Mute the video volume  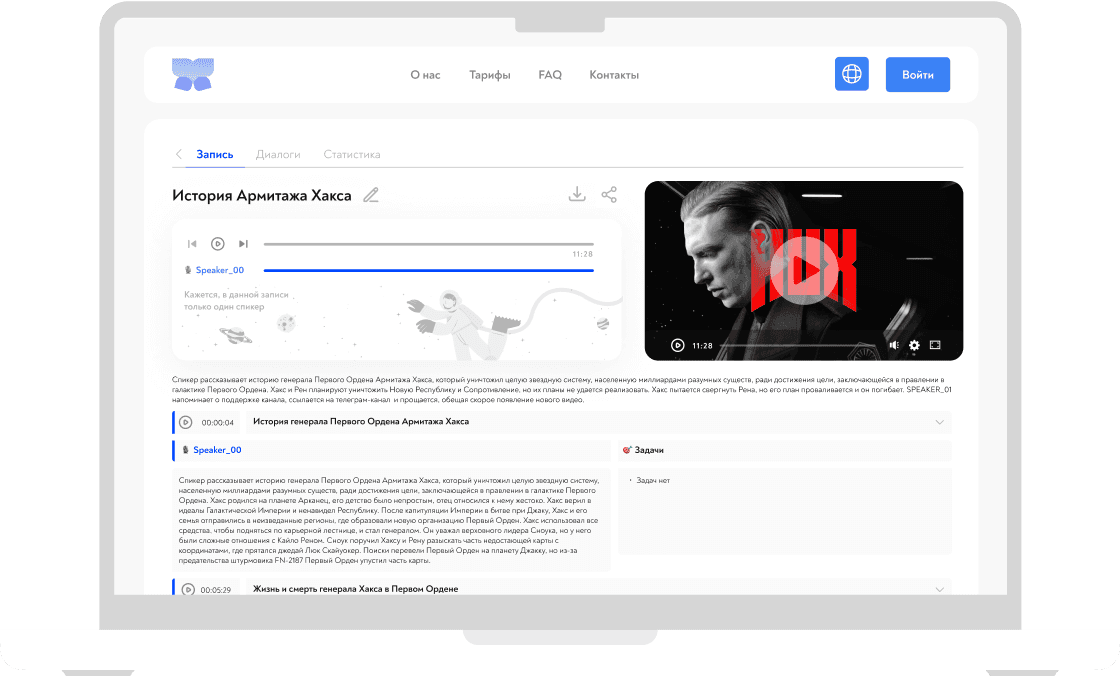point(894,345)
